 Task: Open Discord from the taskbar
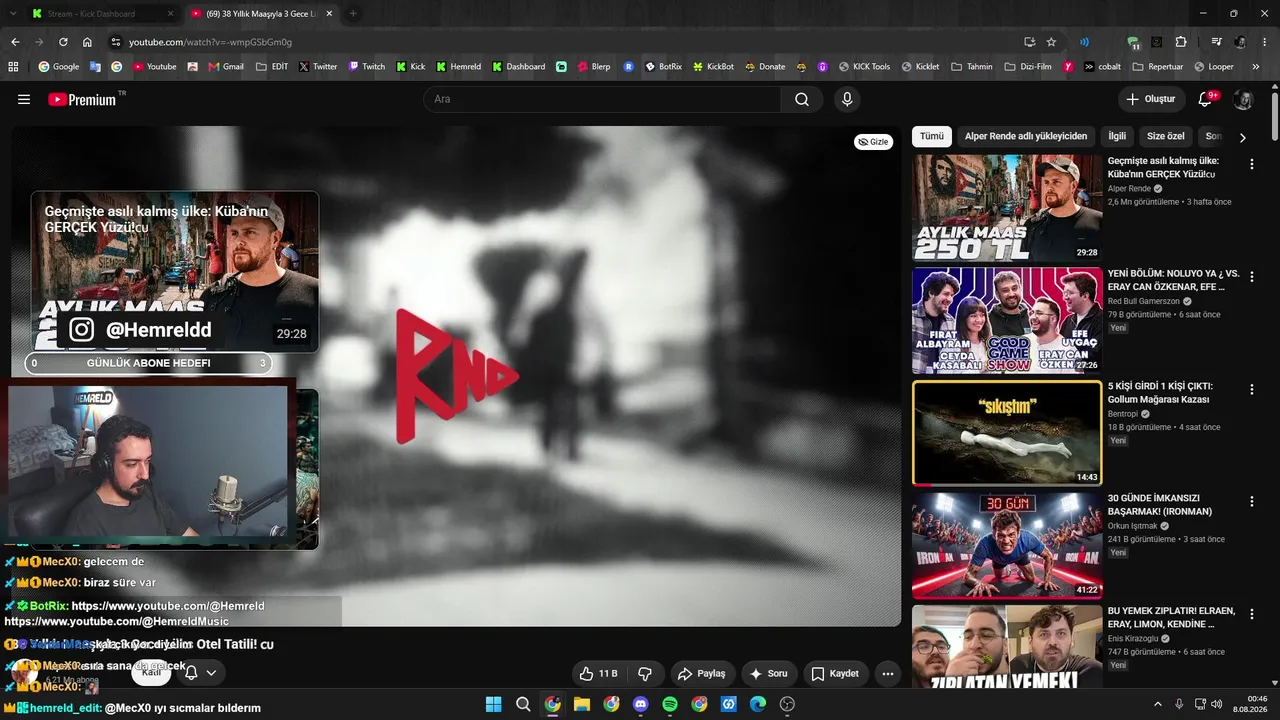tap(641, 704)
